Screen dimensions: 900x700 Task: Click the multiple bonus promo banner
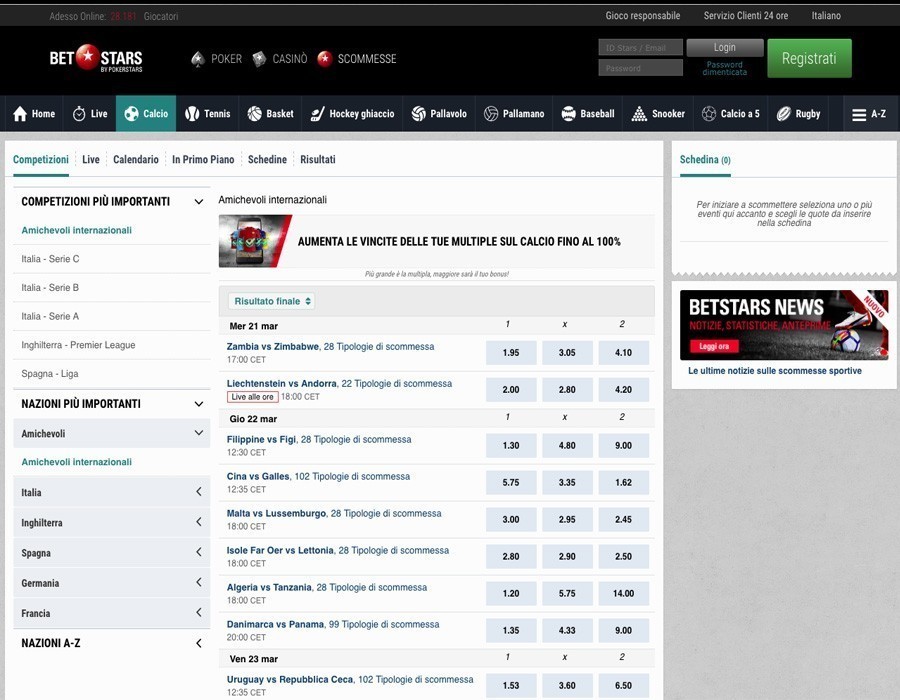[436, 241]
